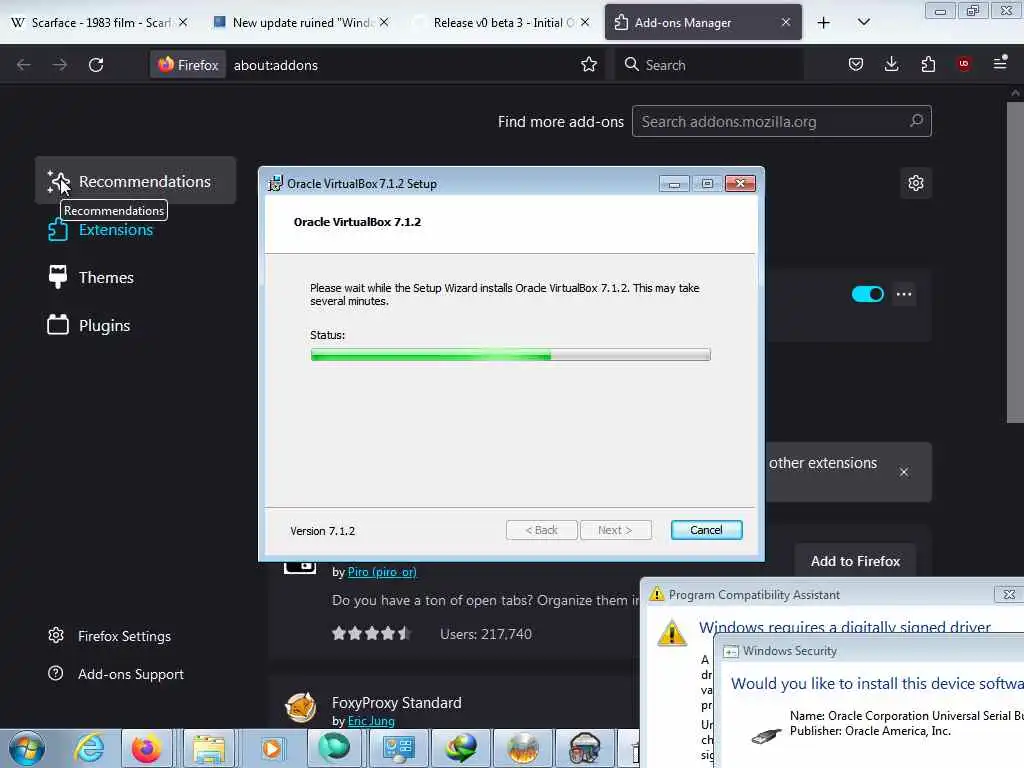Click the star rating of tab extension
This screenshot has width=1024, height=768.
(371, 633)
